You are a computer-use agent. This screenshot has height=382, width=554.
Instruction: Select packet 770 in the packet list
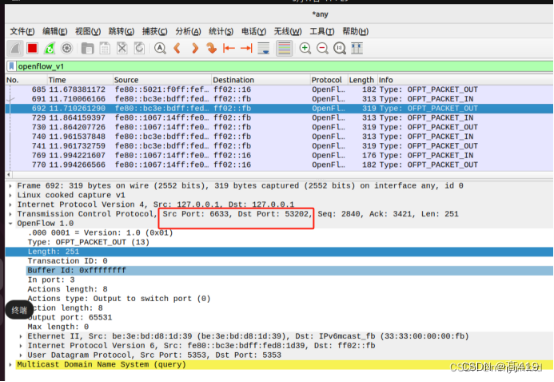pos(279,165)
